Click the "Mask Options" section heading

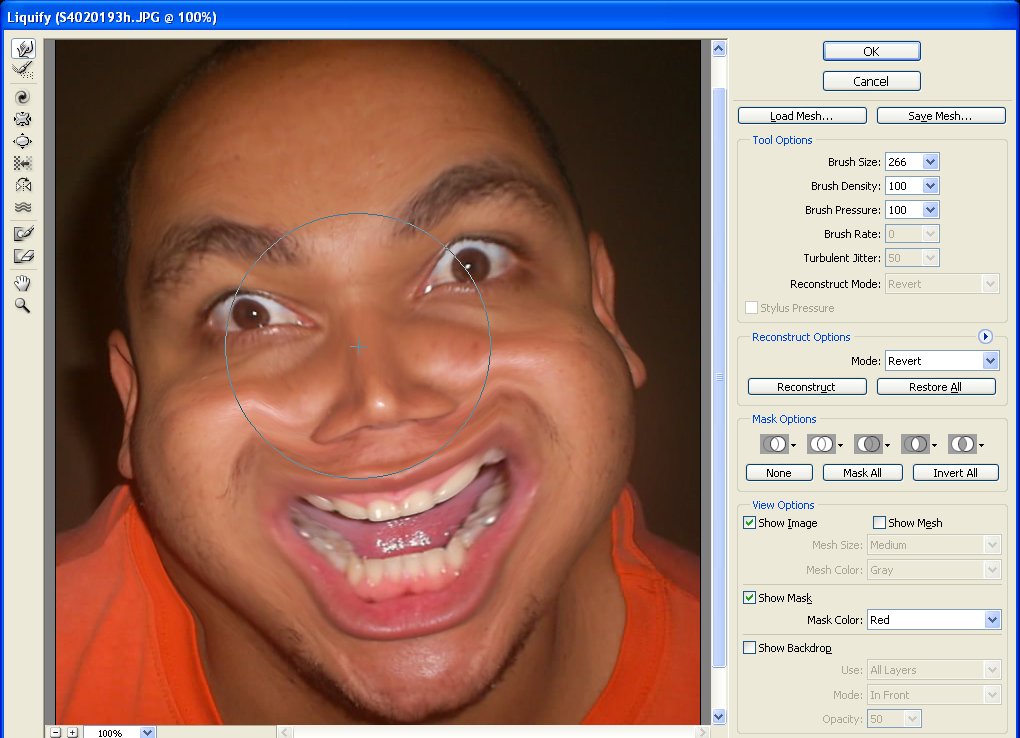(x=784, y=419)
